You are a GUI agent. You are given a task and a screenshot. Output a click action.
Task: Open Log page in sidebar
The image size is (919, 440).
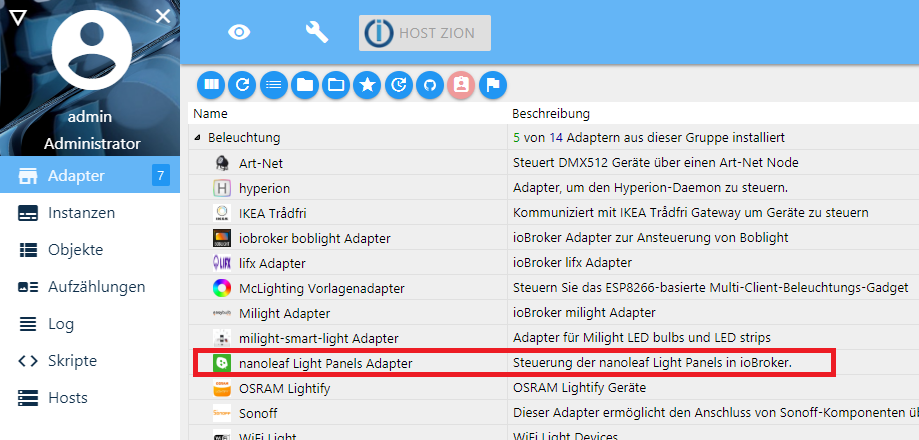pos(90,323)
